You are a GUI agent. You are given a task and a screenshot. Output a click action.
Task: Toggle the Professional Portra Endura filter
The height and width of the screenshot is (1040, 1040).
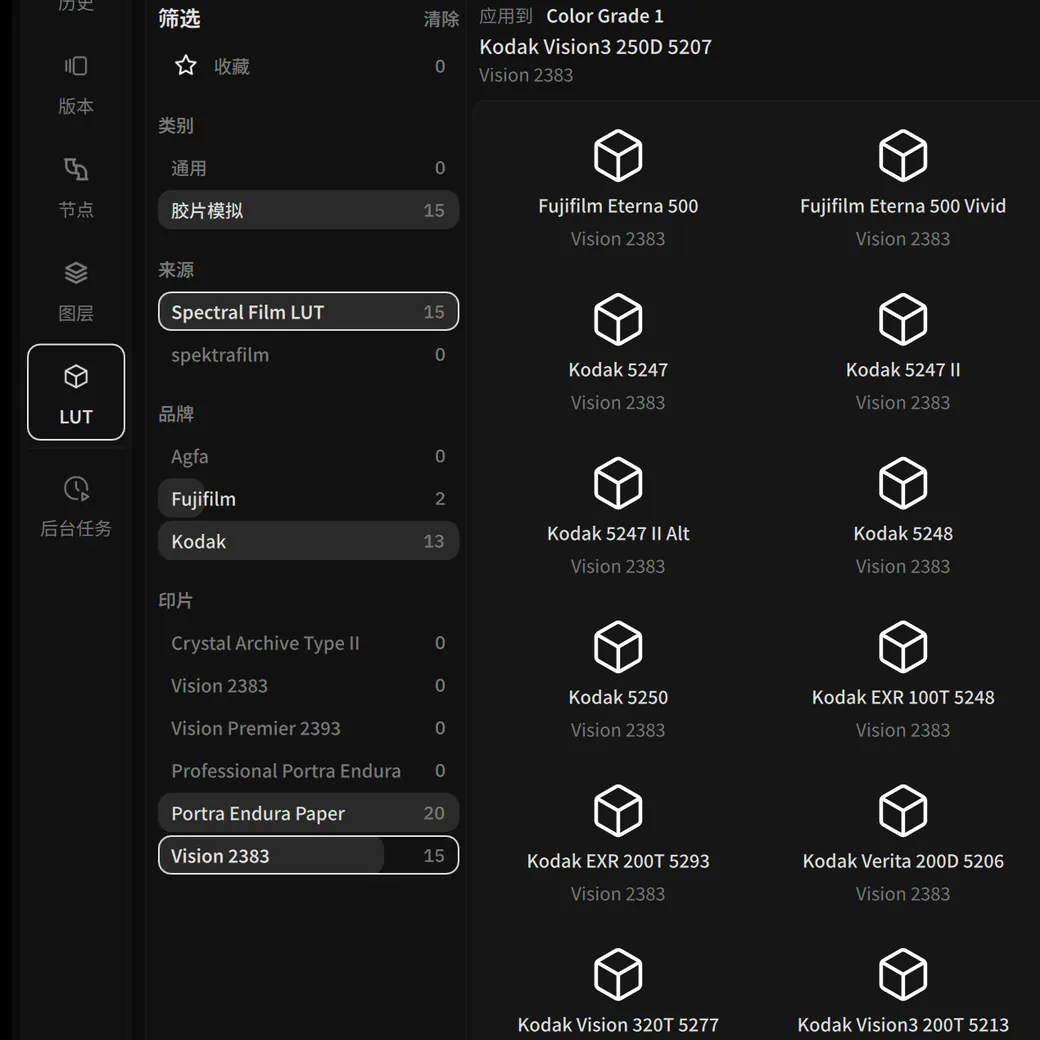coord(308,770)
